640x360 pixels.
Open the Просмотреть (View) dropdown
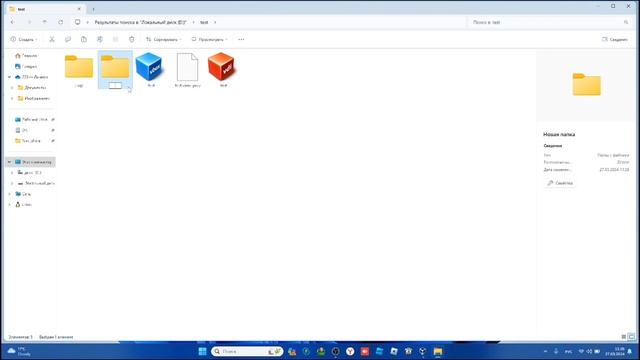[209, 40]
